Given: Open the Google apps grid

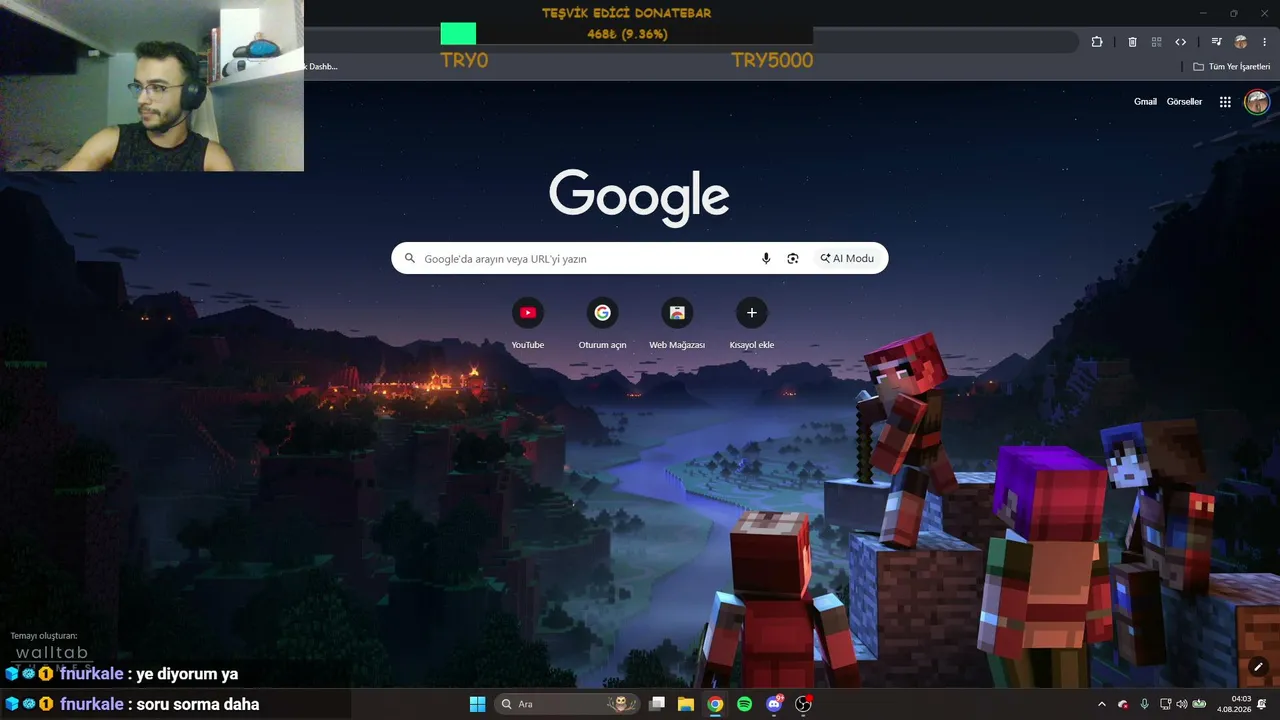Looking at the screenshot, I should (x=1225, y=102).
